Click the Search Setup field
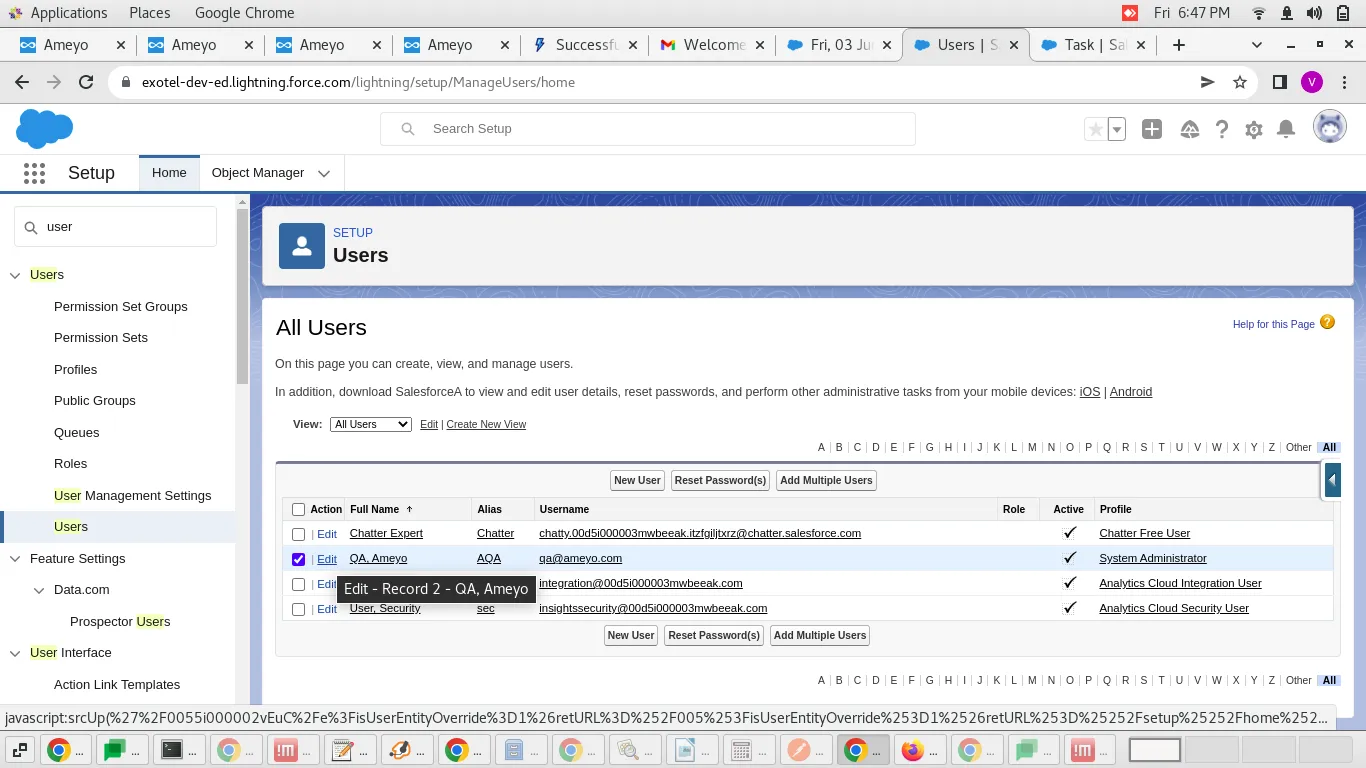Viewport: 1366px width, 768px height. coord(648,129)
